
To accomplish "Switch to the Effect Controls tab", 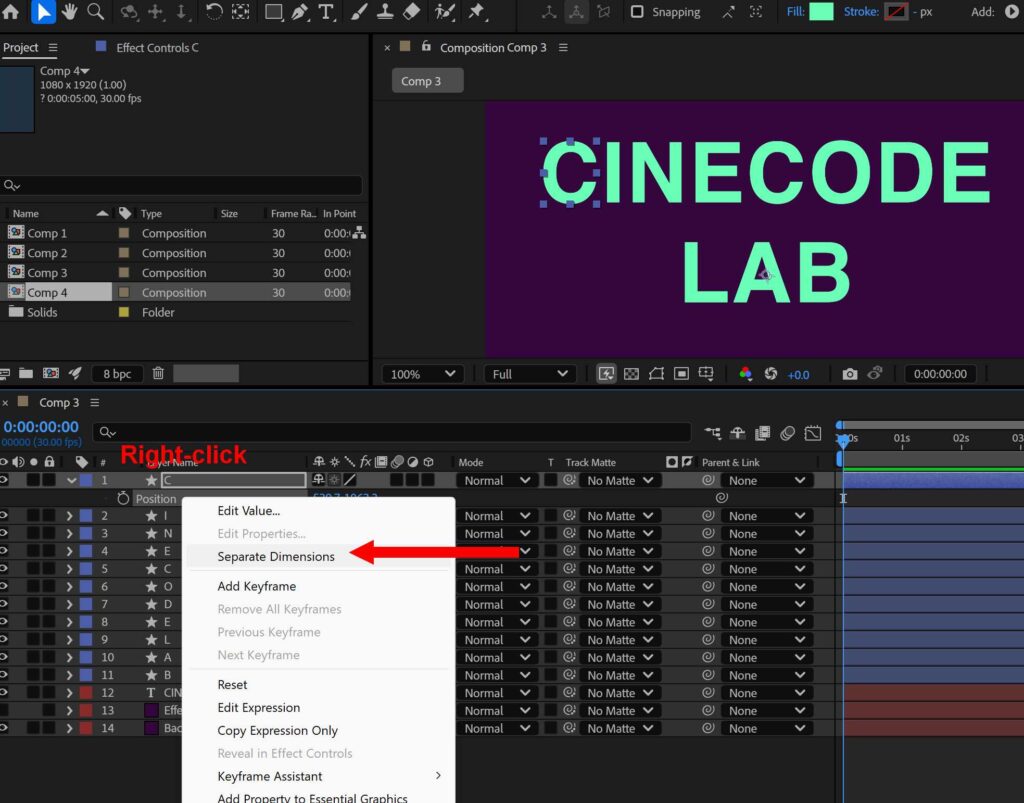I will pyautogui.click(x=157, y=48).
